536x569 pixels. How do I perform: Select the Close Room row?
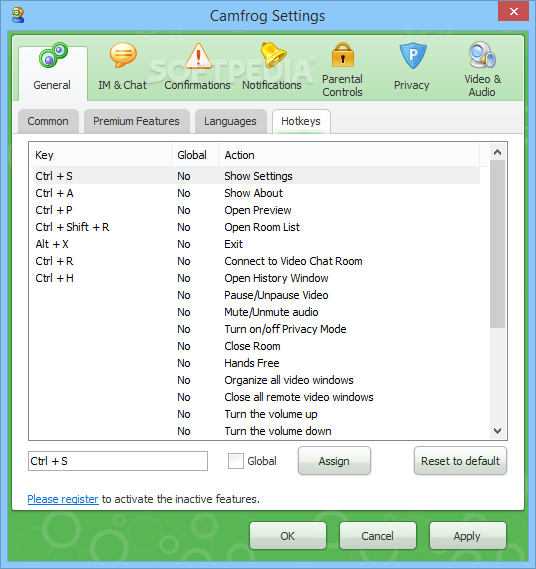click(257, 346)
